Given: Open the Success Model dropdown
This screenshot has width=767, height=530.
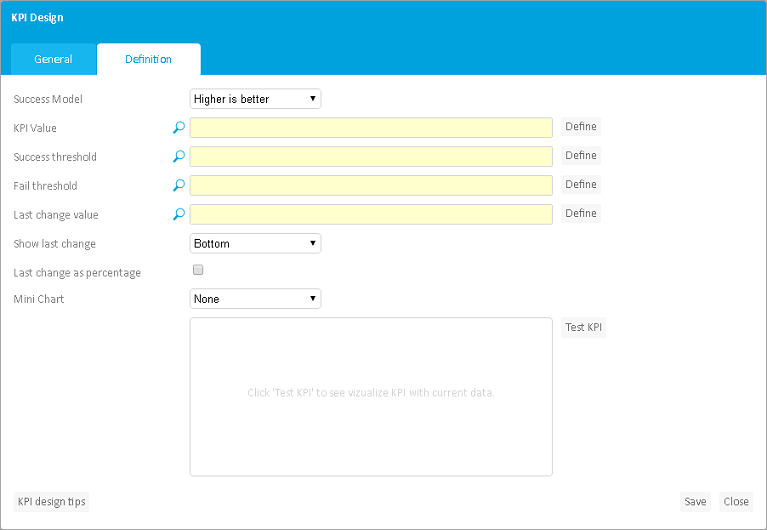Looking at the screenshot, I should (x=255, y=99).
